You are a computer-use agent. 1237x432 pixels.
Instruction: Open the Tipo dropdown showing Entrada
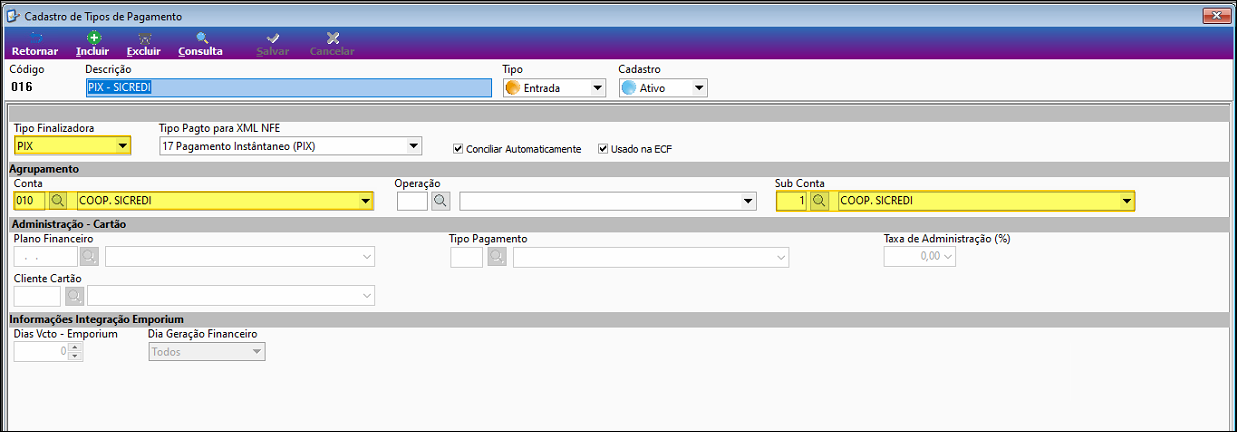(598, 88)
